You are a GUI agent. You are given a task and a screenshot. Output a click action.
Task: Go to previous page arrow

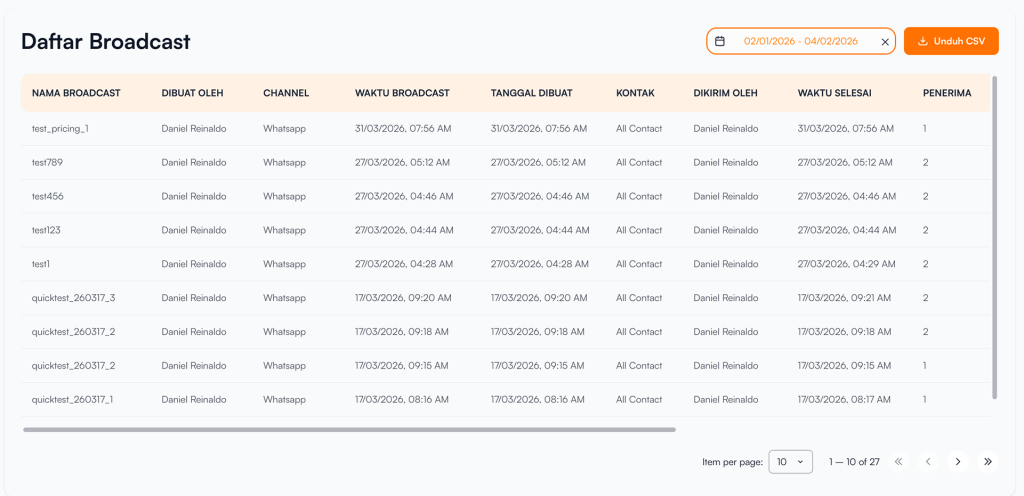point(928,462)
